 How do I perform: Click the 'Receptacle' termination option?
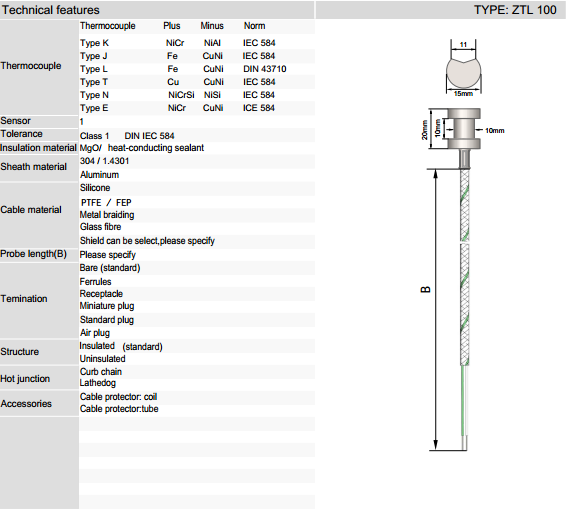pos(101,294)
